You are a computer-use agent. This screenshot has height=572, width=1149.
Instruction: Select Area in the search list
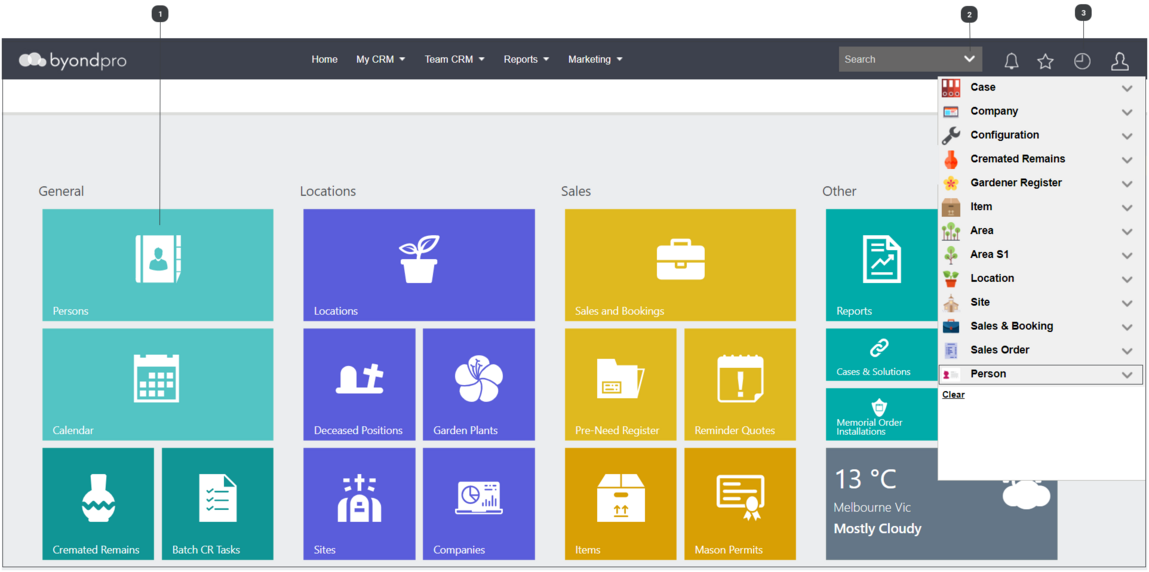[1041, 231]
